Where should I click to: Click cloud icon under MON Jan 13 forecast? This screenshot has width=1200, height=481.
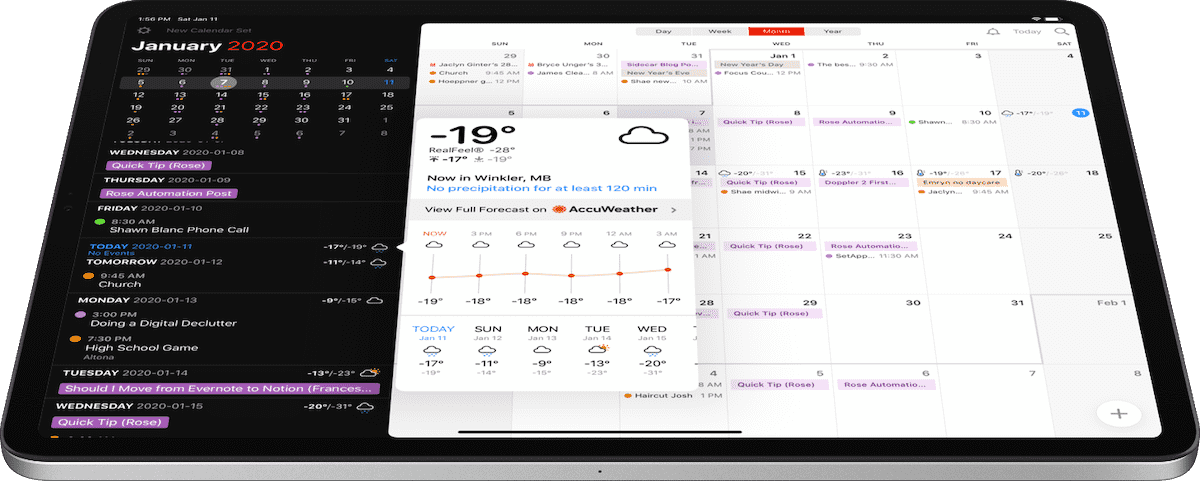pos(542,351)
